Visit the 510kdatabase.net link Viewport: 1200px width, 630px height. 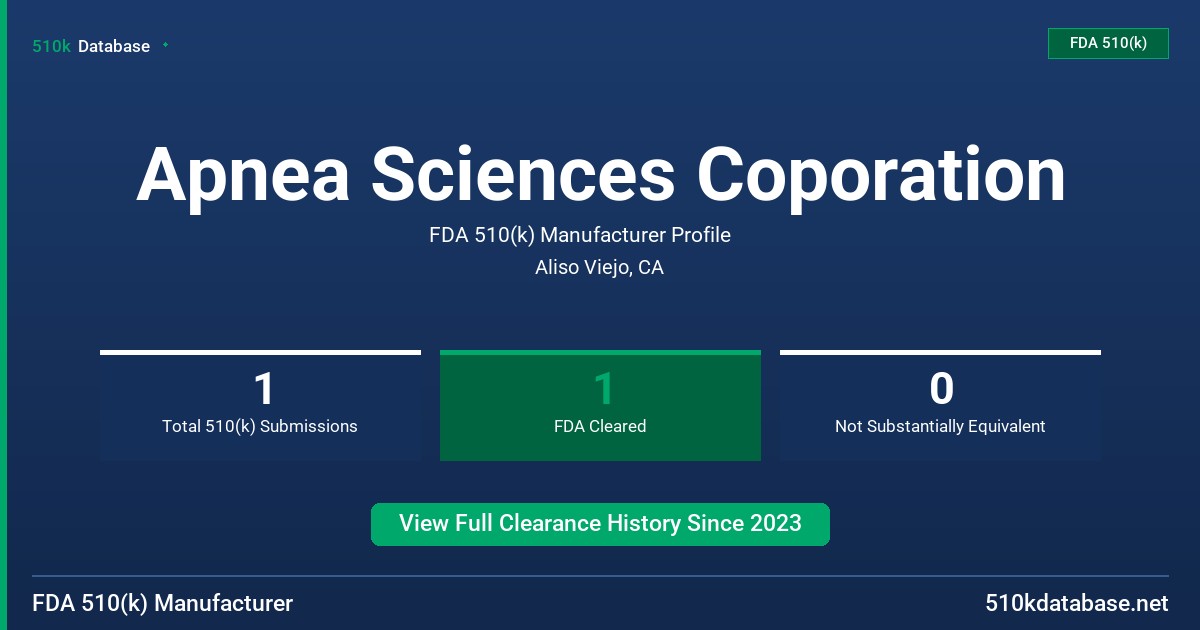(x=1076, y=603)
